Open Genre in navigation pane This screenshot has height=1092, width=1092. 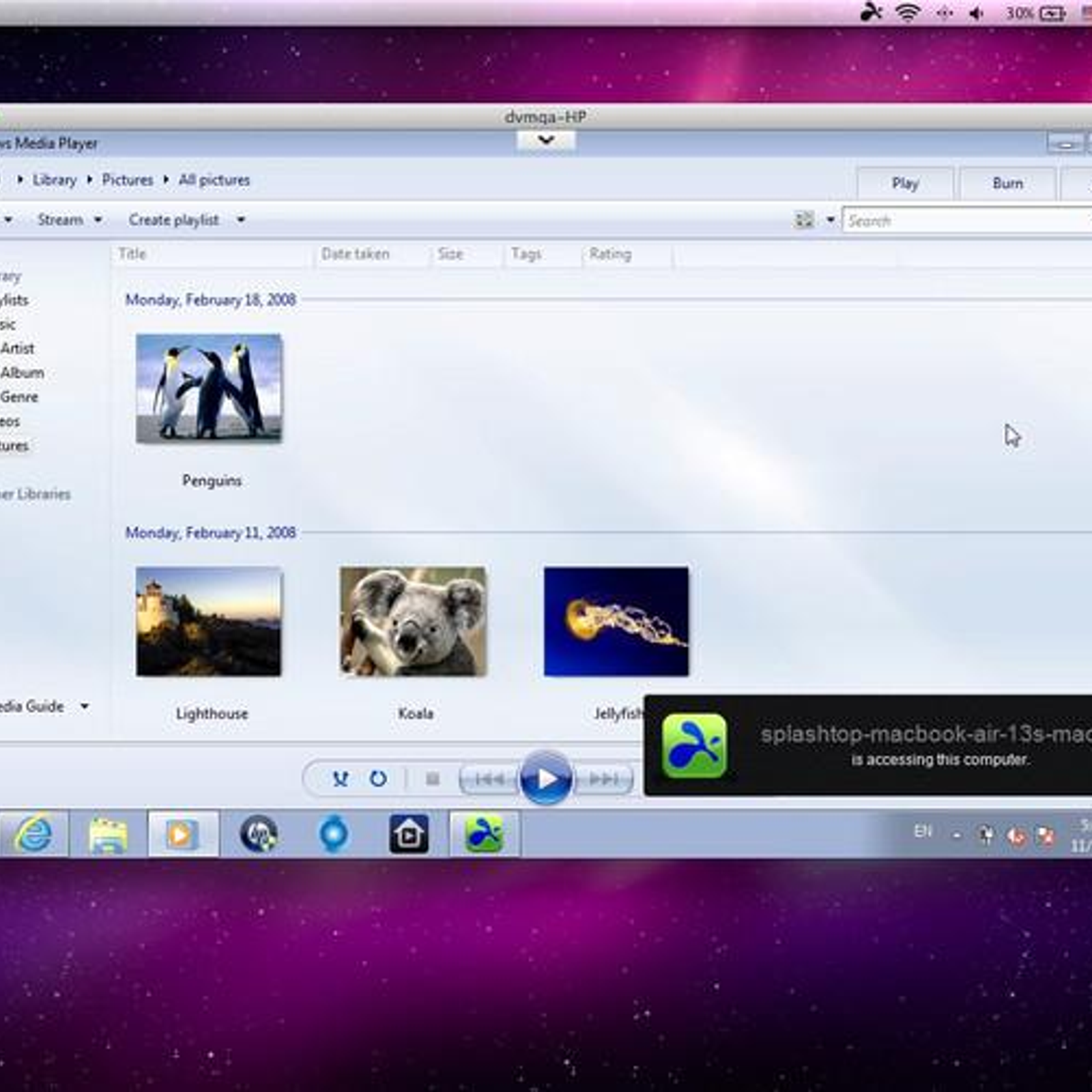tap(19, 397)
